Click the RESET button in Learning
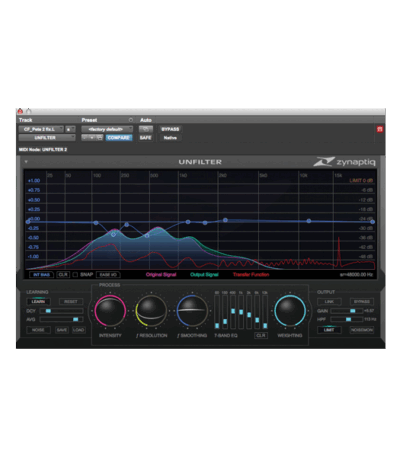Screen dimensions: 400x457 point(71,302)
